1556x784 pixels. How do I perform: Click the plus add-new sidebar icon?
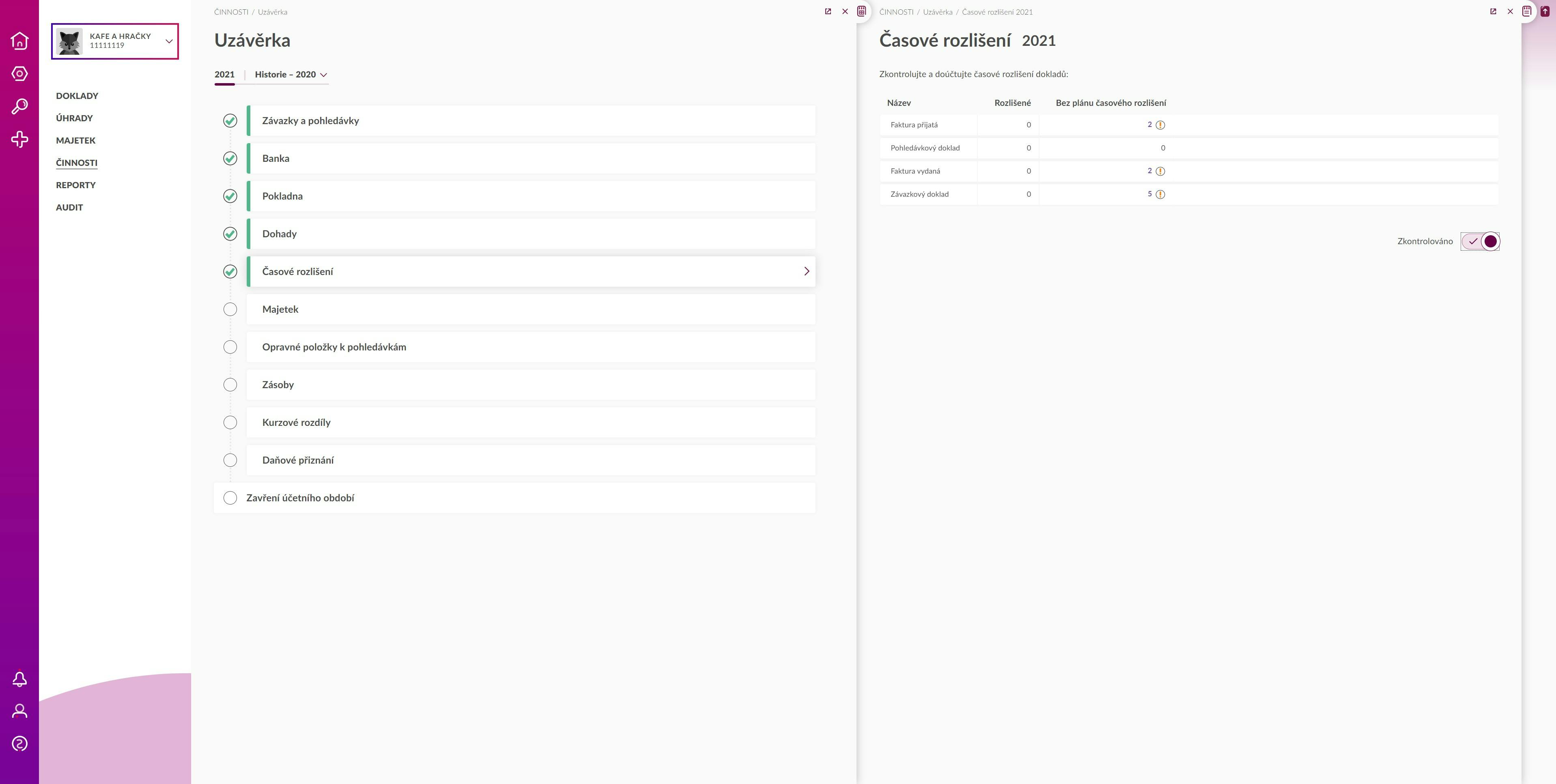[x=19, y=140]
